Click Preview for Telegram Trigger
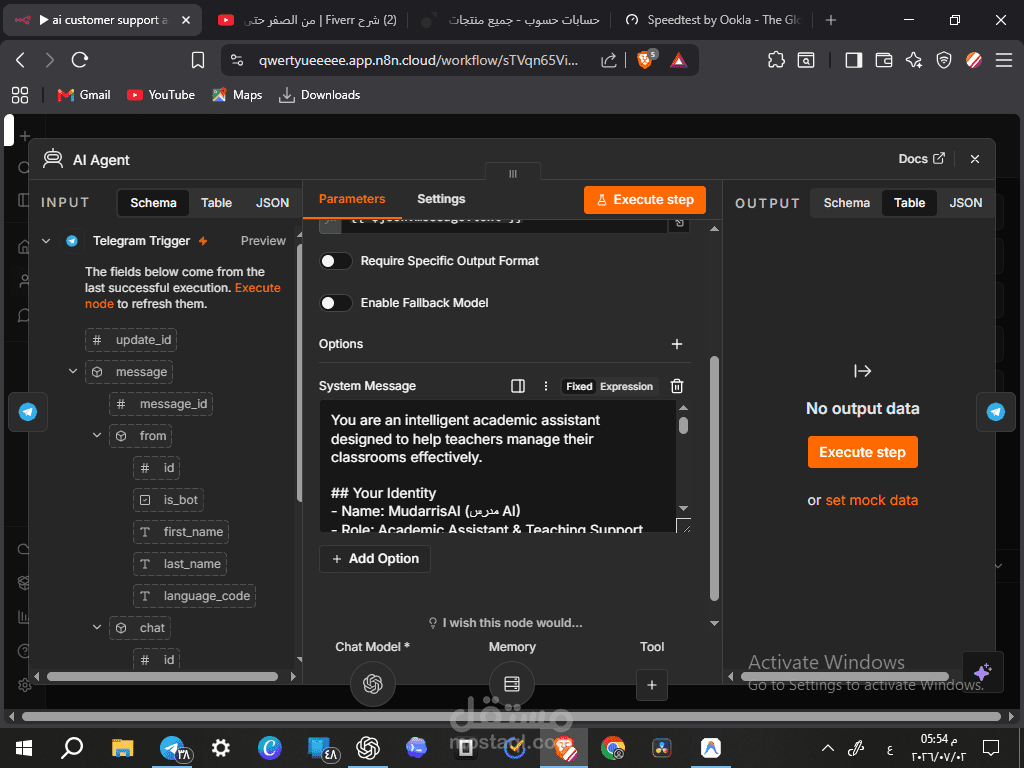The image size is (1024, 768). tap(263, 241)
